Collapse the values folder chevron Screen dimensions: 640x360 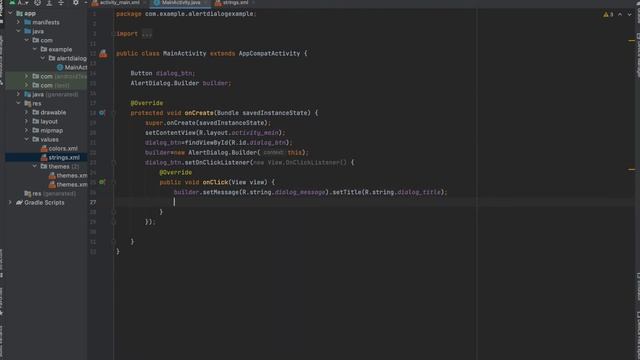pos(27,140)
